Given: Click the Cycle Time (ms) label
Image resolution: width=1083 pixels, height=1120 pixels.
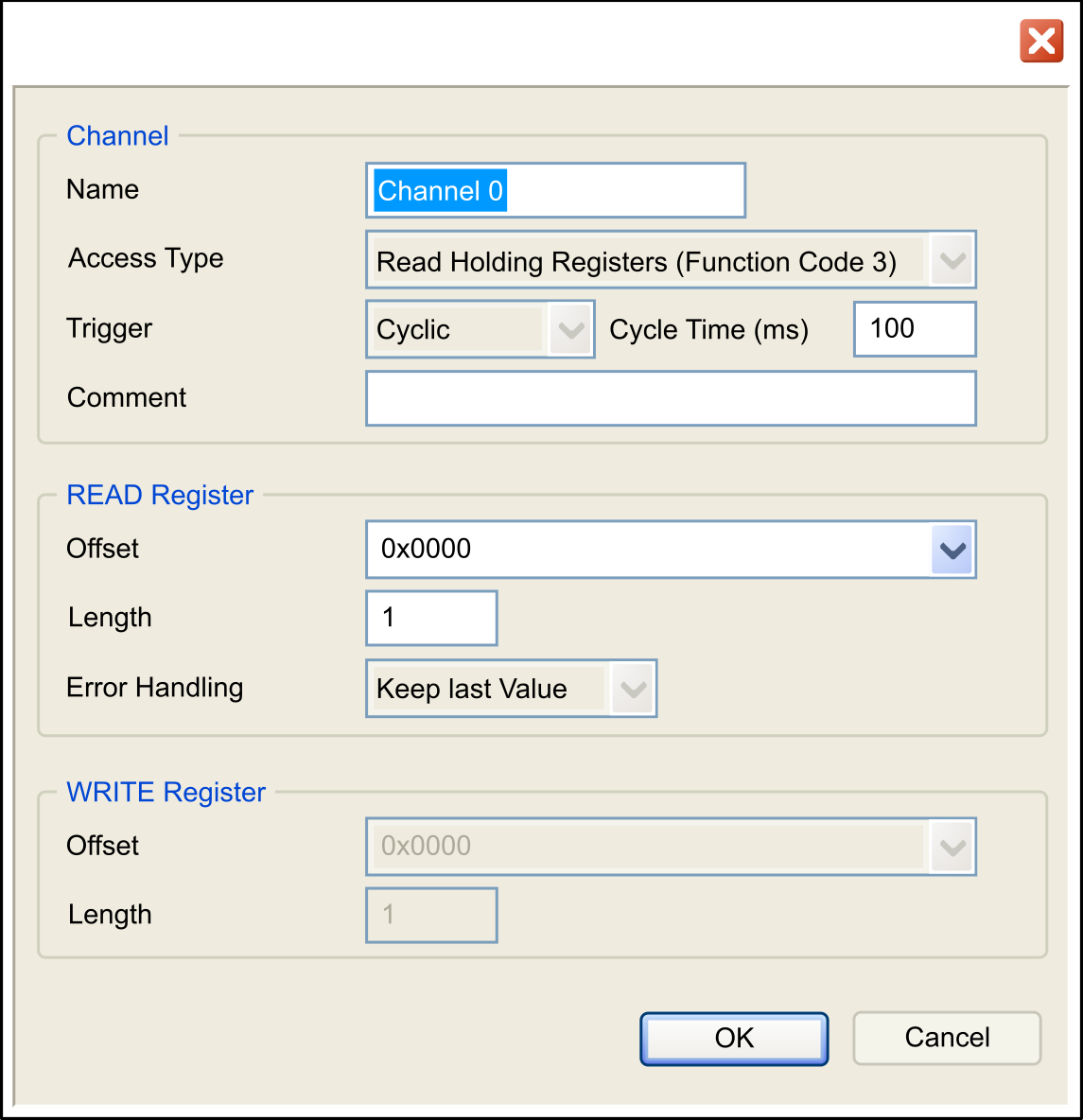Looking at the screenshot, I should click(x=708, y=330).
